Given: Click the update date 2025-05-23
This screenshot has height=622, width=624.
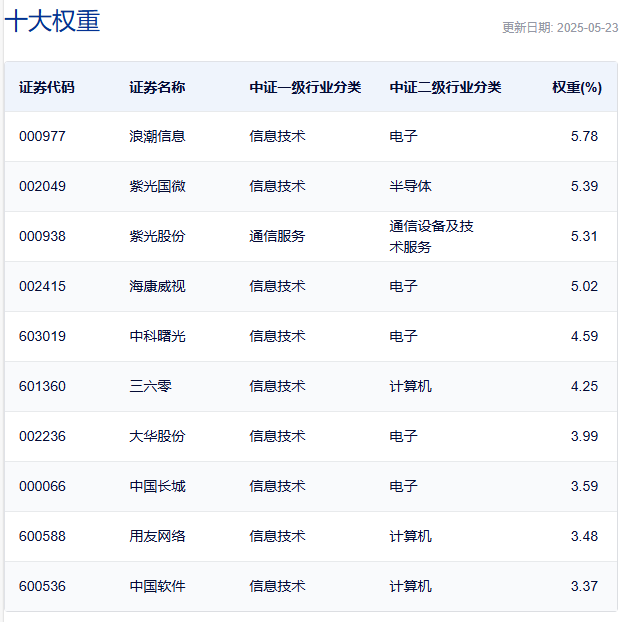Looking at the screenshot, I should tap(587, 27).
